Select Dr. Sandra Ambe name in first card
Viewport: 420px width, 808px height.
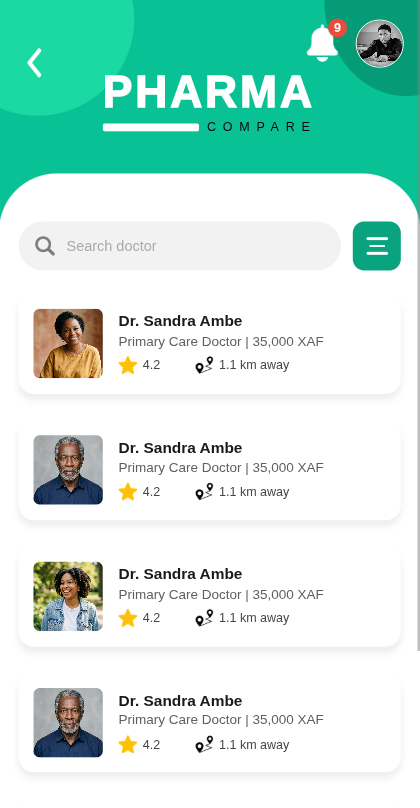pos(180,321)
